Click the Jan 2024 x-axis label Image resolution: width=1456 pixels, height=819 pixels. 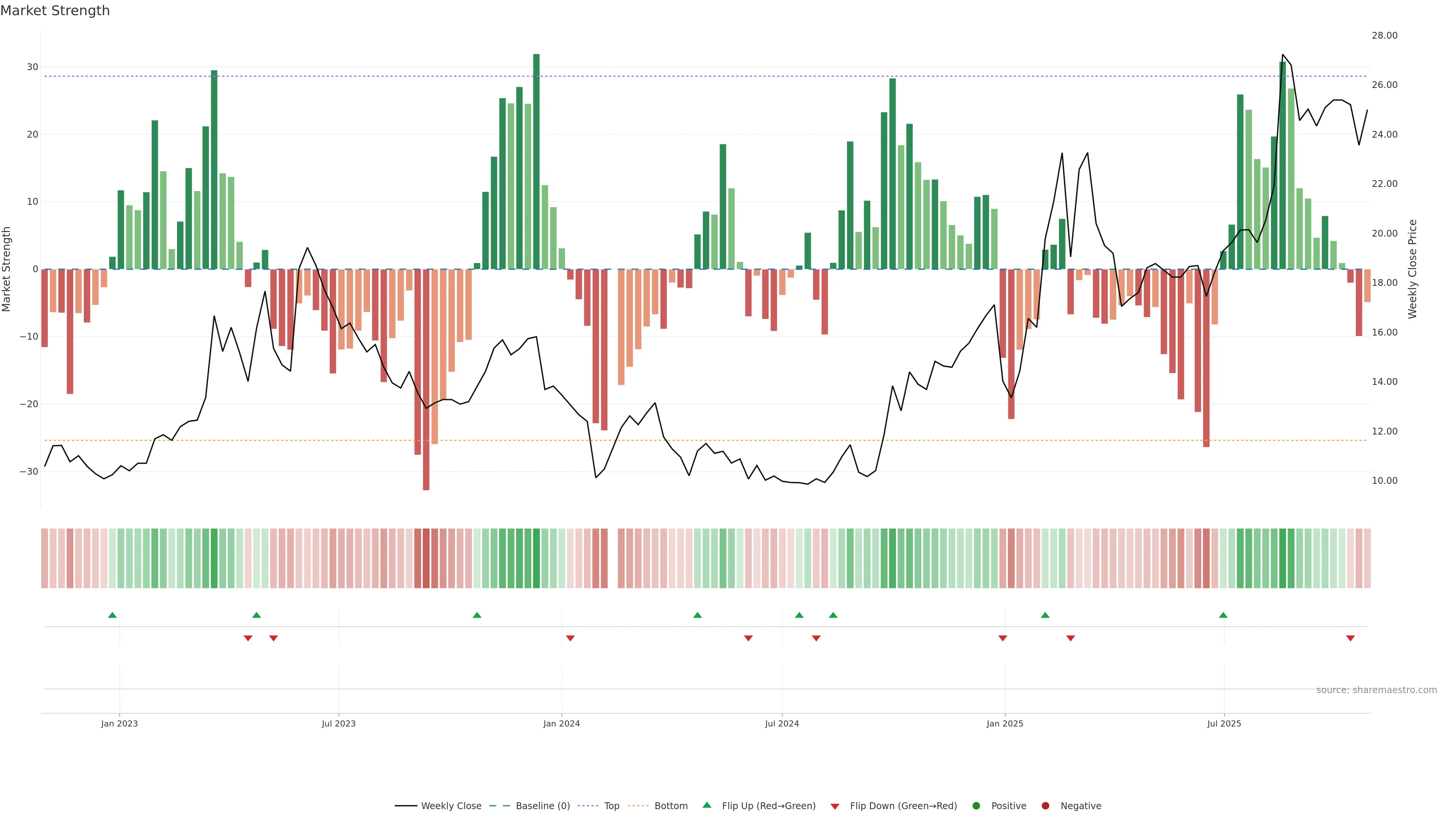561,723
